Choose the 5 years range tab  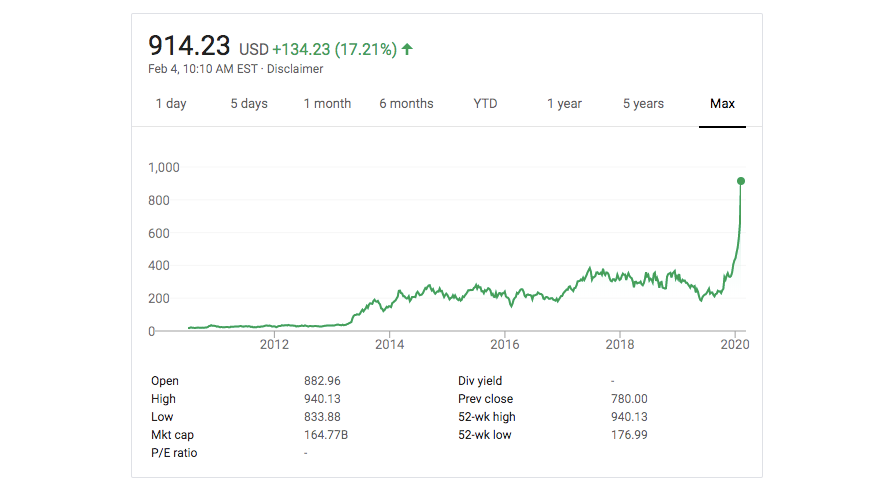click(643, 104)
